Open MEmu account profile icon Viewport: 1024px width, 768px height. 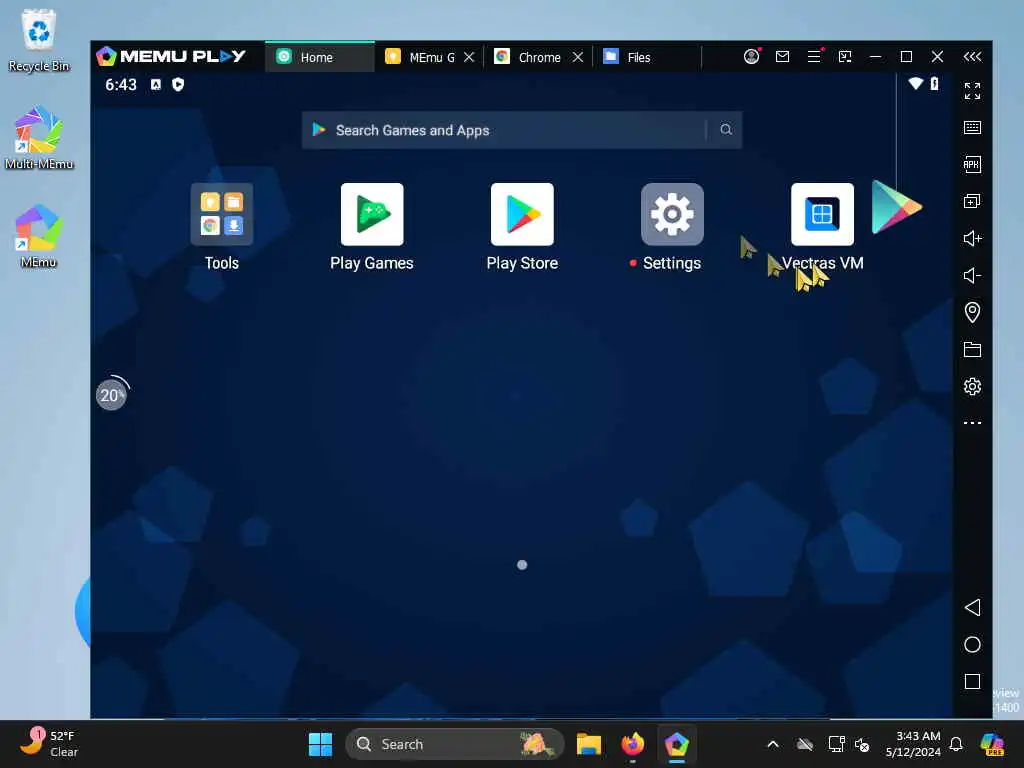pyautogui.click(x=752, y=57)
